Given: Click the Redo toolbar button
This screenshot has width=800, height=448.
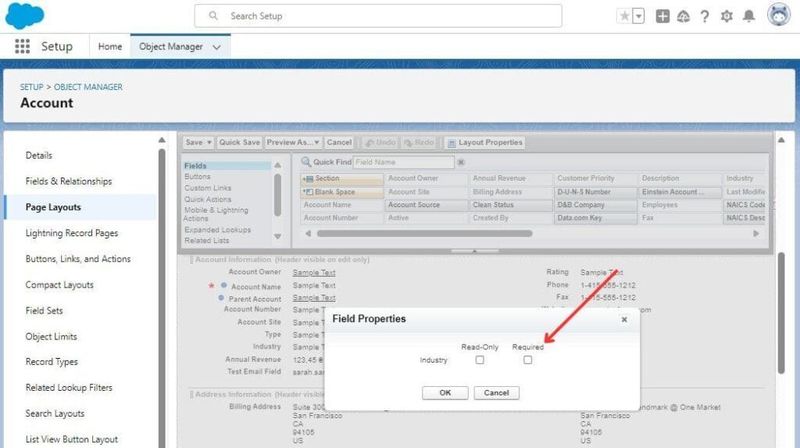Looking at the screenshot, I should coord(419,142).
